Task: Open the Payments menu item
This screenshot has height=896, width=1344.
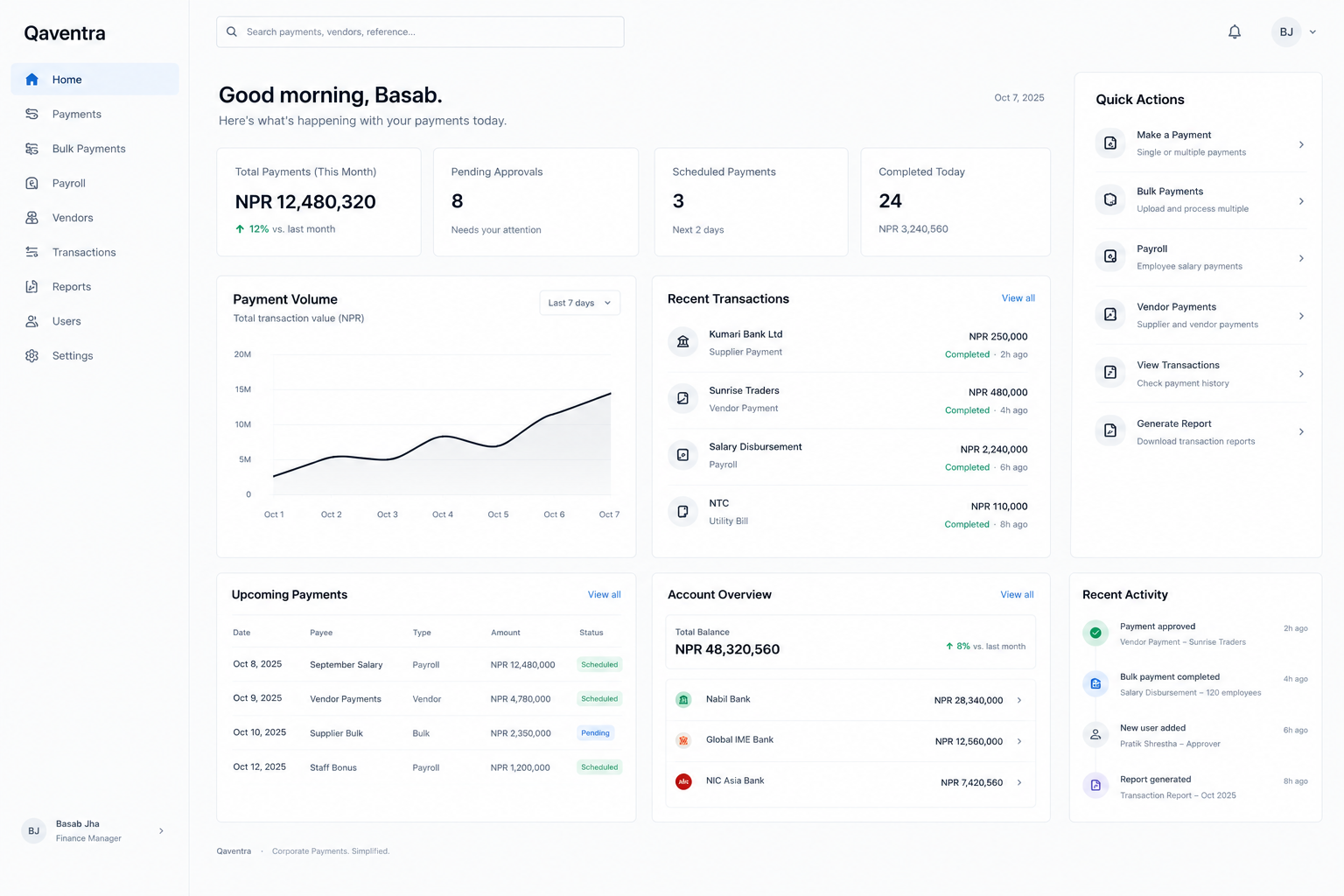Action: coord(94,114)
